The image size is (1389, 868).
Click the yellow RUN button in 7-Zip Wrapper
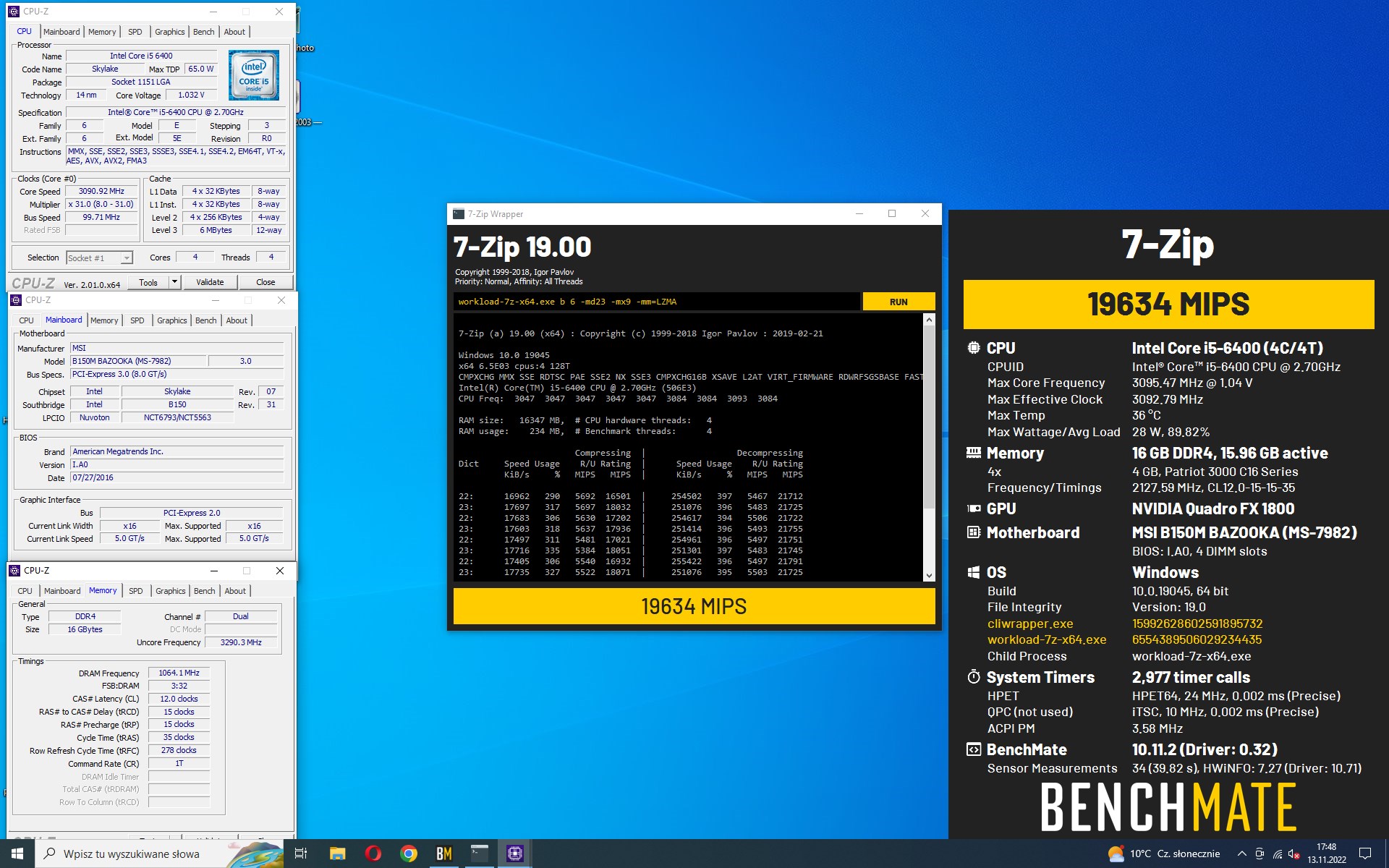(x=899, y=302)
